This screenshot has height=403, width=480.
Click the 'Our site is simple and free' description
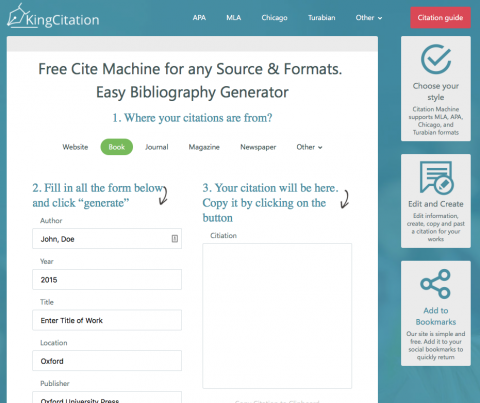pyautogui.click(x=436, y=345)
